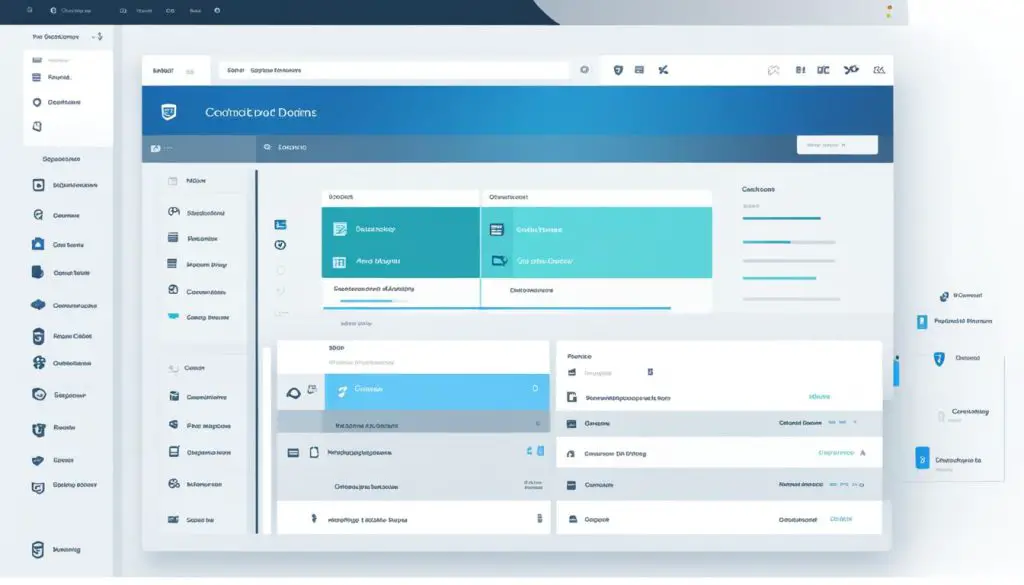The image size is (1024, 585).
Task: Click the grid table icon in the lower-left teal tile
Action: (339, 261)
